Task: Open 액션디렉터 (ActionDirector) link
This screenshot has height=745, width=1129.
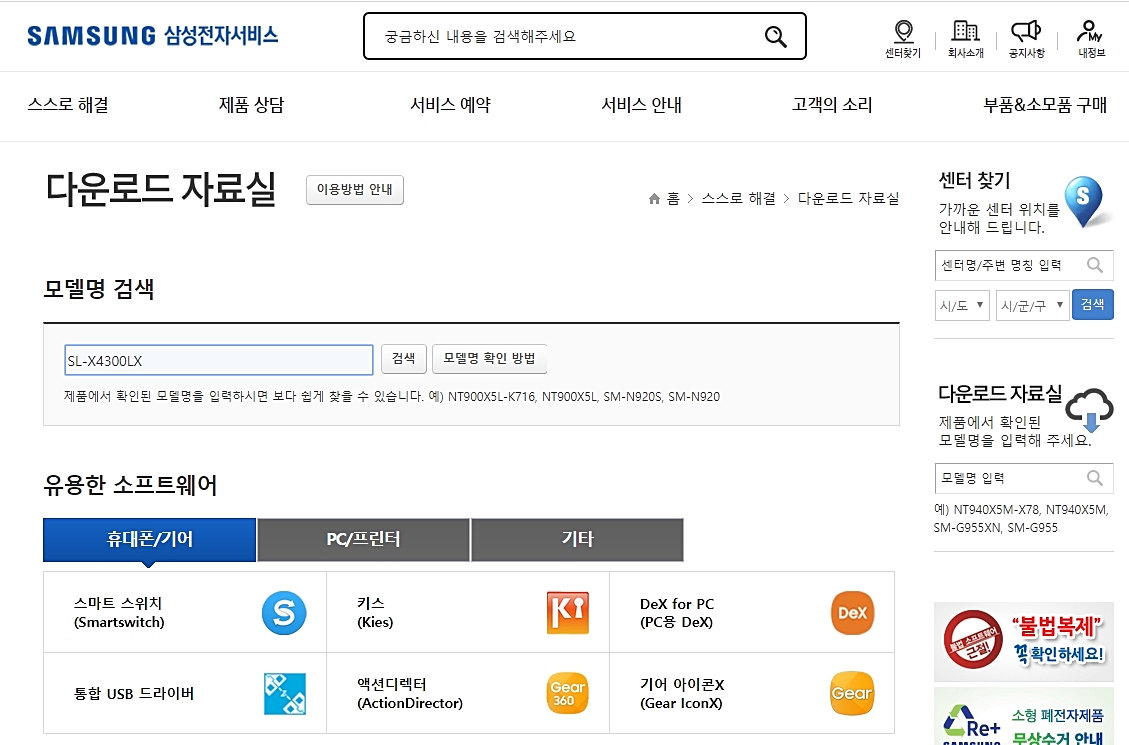Action: [410, 693]
